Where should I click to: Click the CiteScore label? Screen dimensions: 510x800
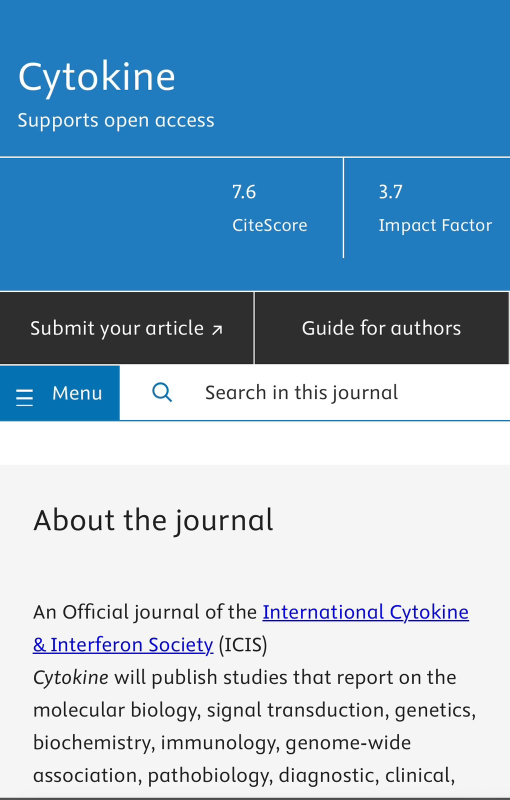click(270, 225)
